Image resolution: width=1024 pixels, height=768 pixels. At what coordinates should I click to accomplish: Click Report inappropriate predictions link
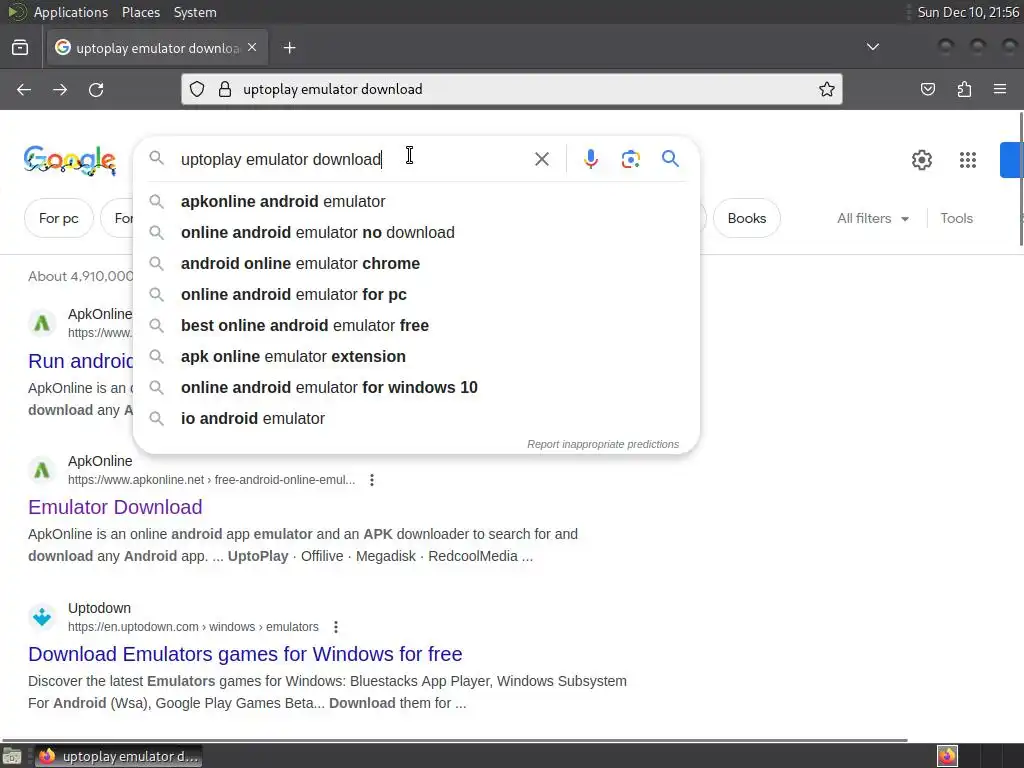tap(603, 444)
